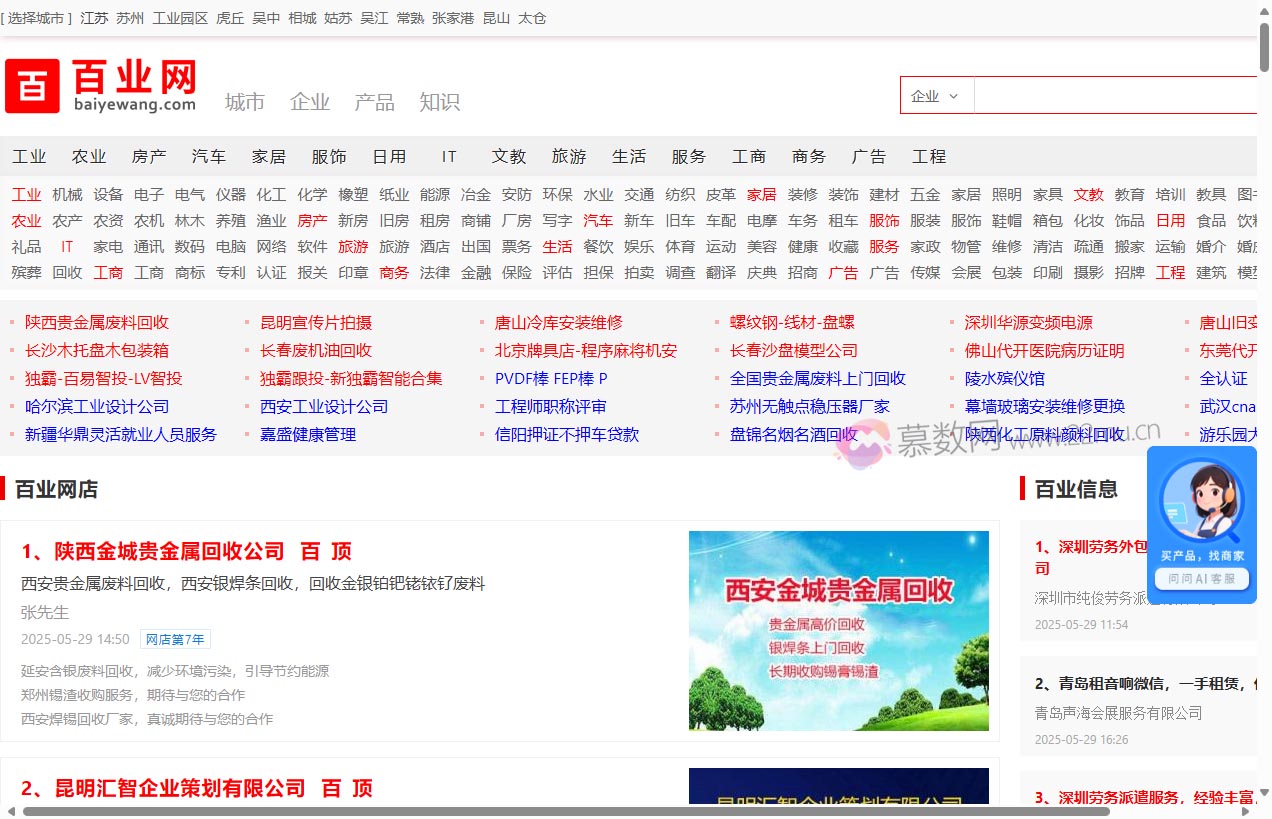Select the 旅游 navigation tab
The height and width of the screenshot is (819, 1272).
(568, 156)
